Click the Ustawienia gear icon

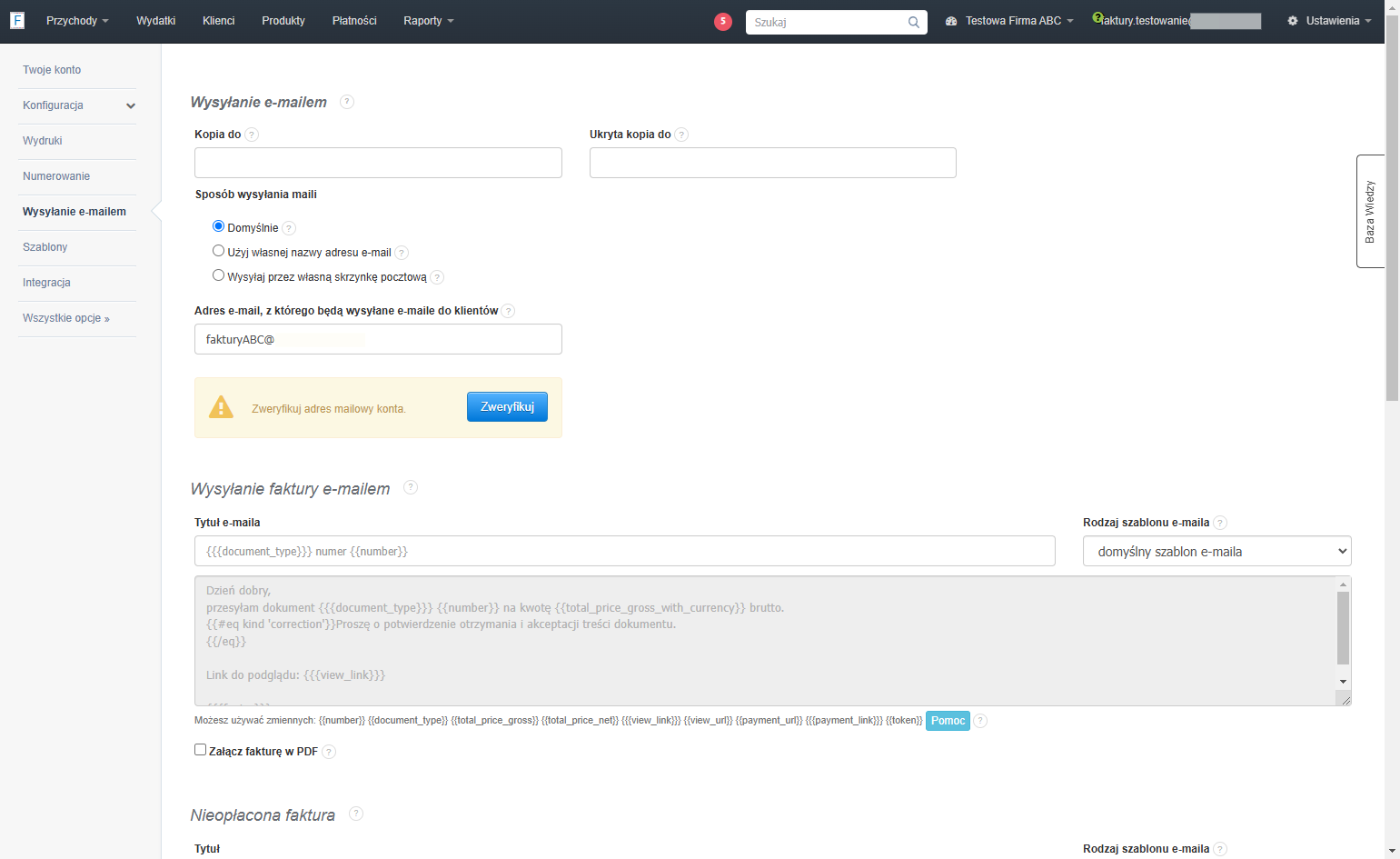[x=1293, y=21]
